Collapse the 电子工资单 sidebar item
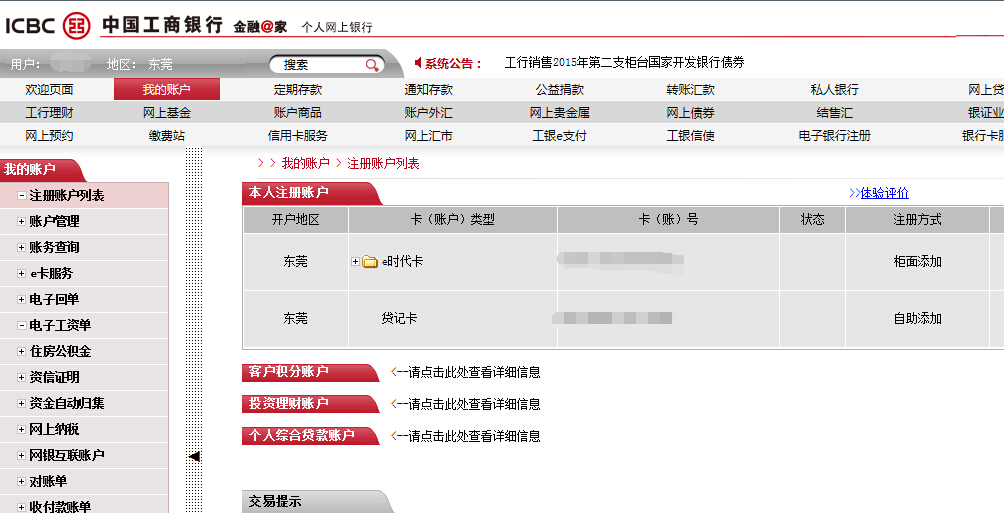1004x513 pixels. click(21, 325)
